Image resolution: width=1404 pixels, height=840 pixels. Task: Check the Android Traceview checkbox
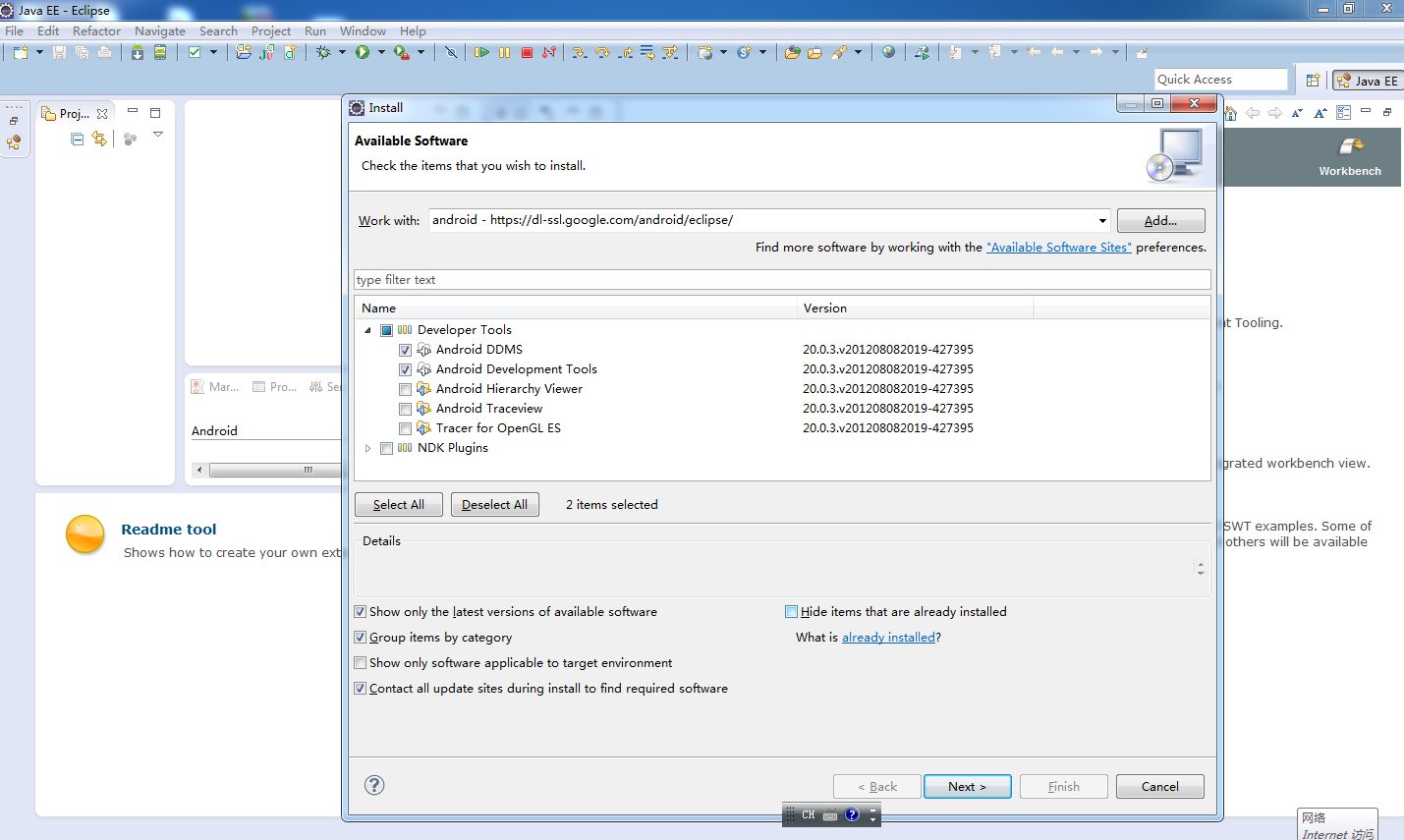[x=405, y=409]
